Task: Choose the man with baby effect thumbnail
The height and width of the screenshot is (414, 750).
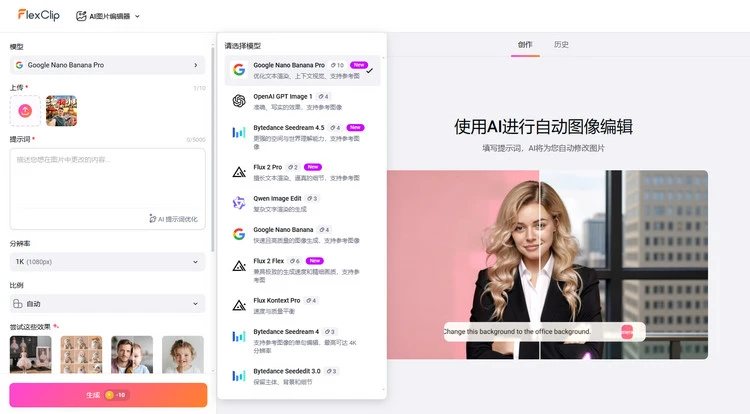Action: 132,354
